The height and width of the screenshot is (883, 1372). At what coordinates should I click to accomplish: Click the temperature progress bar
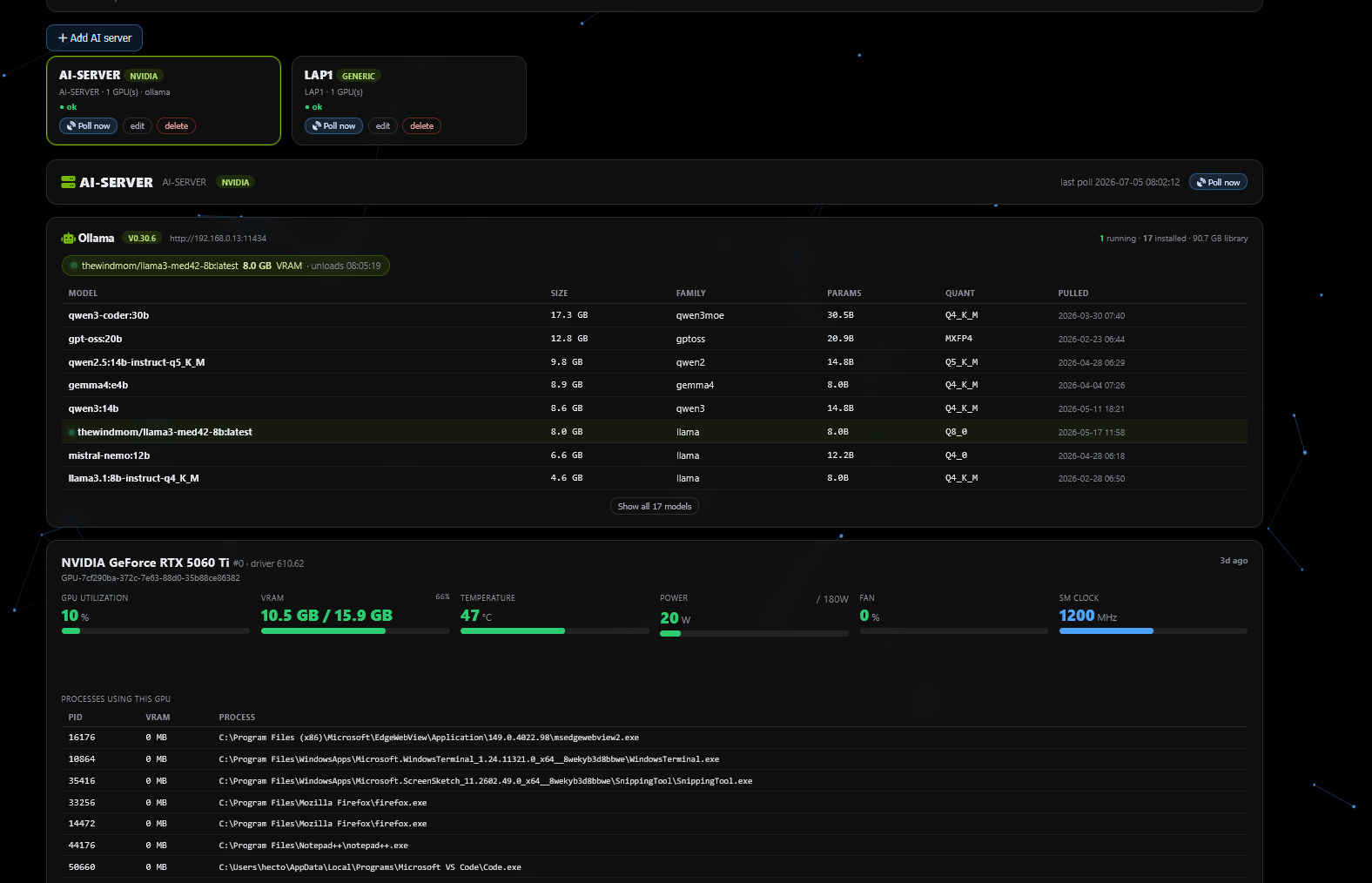click(x=555, y=630)
